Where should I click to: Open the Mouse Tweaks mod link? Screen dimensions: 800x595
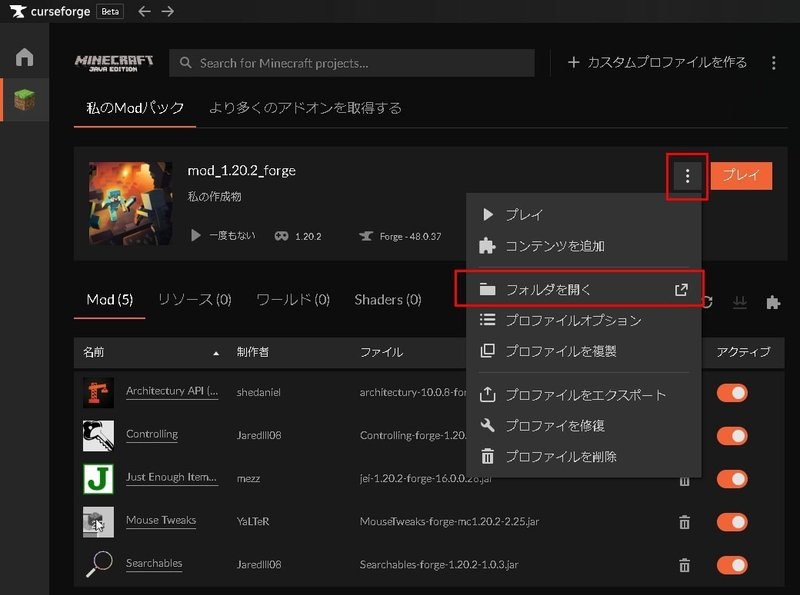tap(161, 520)
